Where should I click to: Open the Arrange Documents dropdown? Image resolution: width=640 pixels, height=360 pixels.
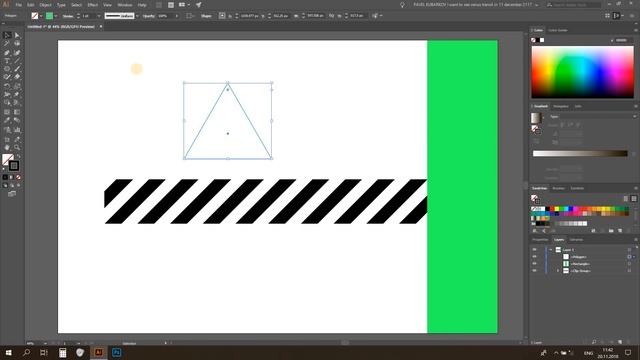pos(184,5)
